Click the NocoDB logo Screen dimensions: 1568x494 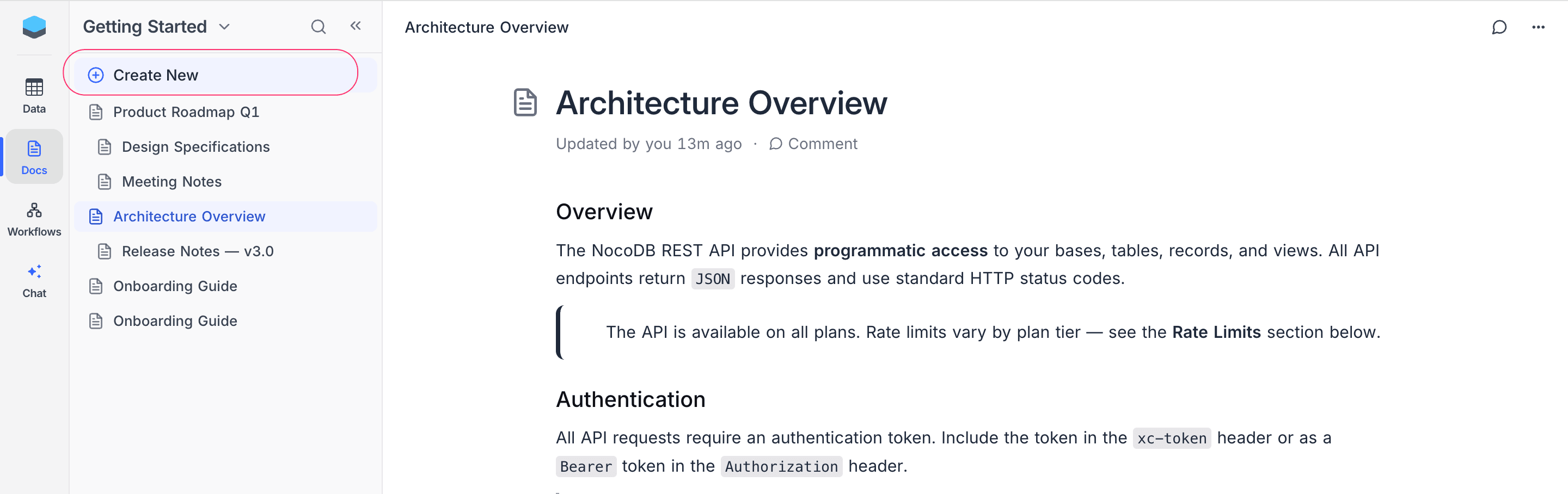click(x=33, y=27)
